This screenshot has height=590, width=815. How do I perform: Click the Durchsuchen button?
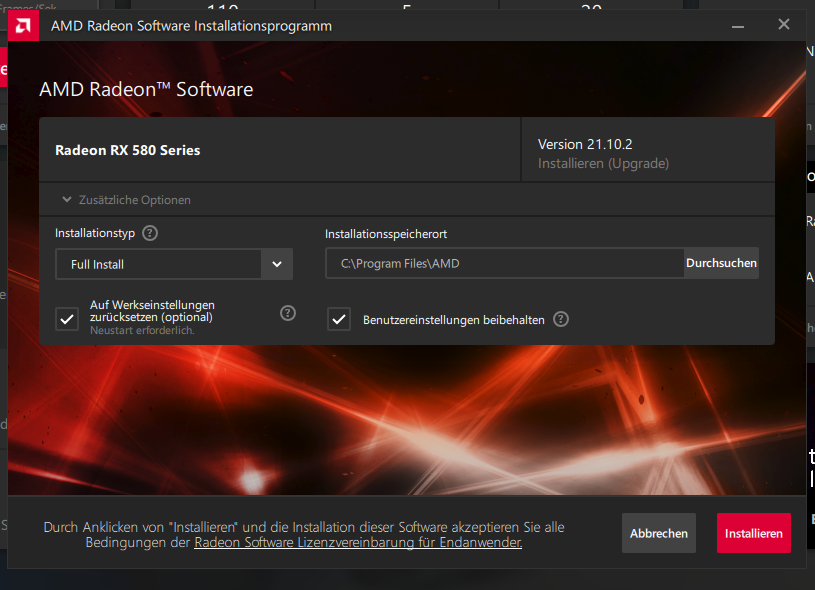point(721,263)
